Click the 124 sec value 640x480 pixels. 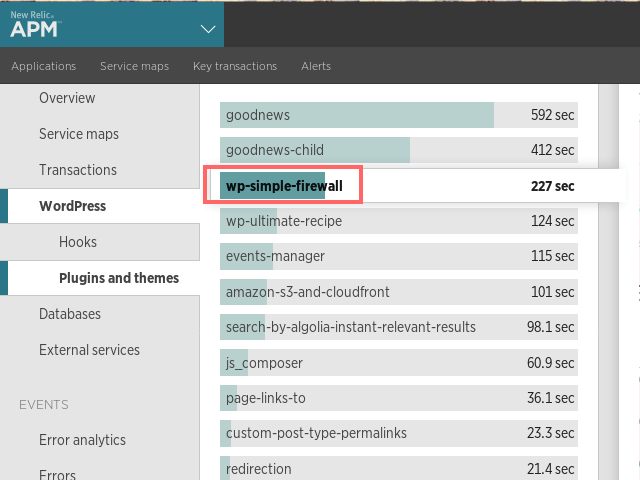552,221
